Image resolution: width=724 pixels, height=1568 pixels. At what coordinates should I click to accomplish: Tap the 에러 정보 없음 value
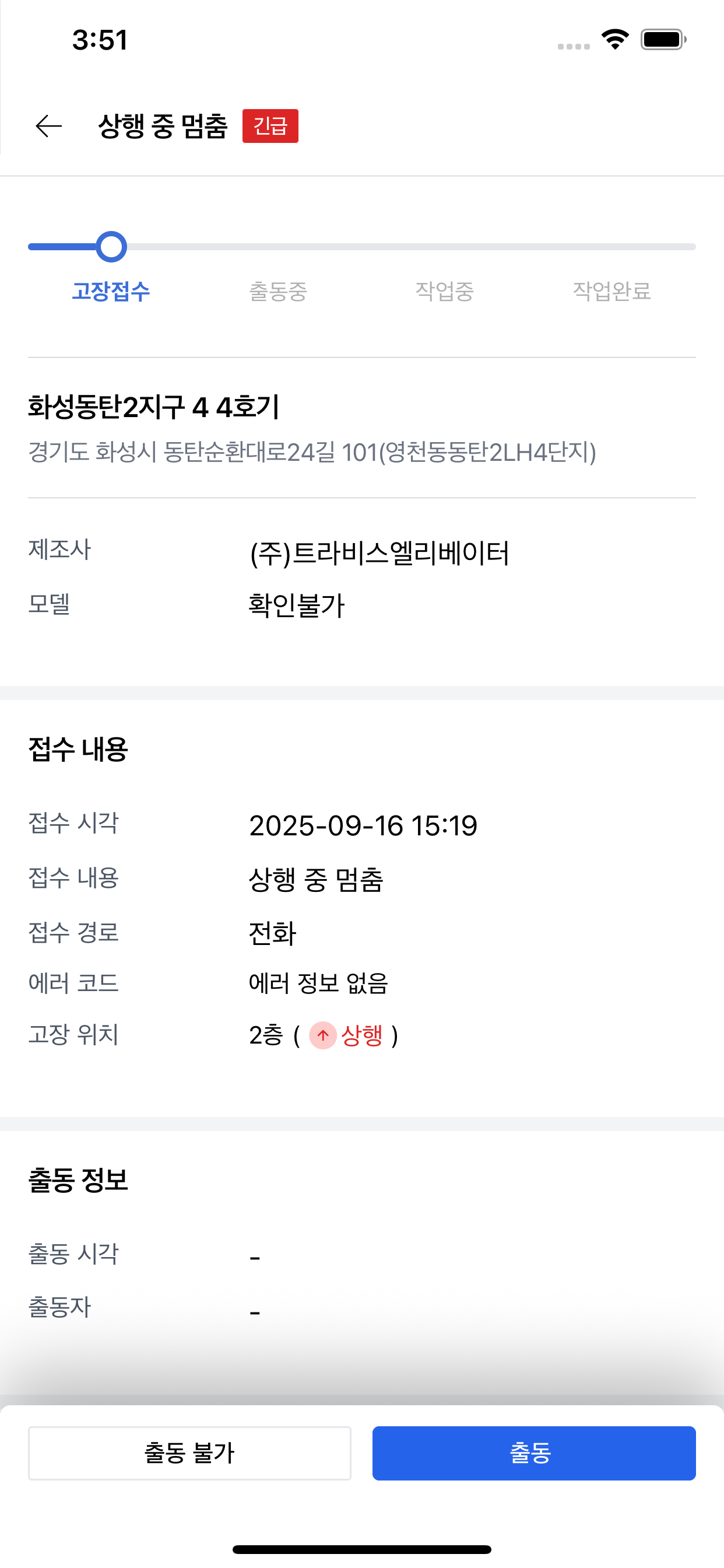(318, 983)
